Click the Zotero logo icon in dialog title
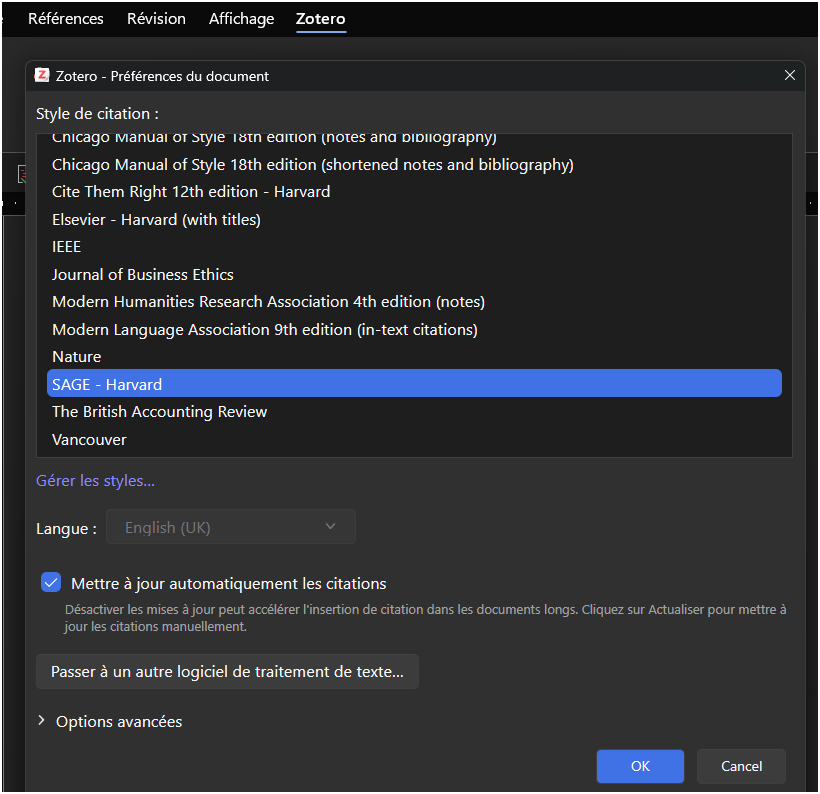Image resolution: width=820 pixels, height=794 pixels. coord(42,75)
